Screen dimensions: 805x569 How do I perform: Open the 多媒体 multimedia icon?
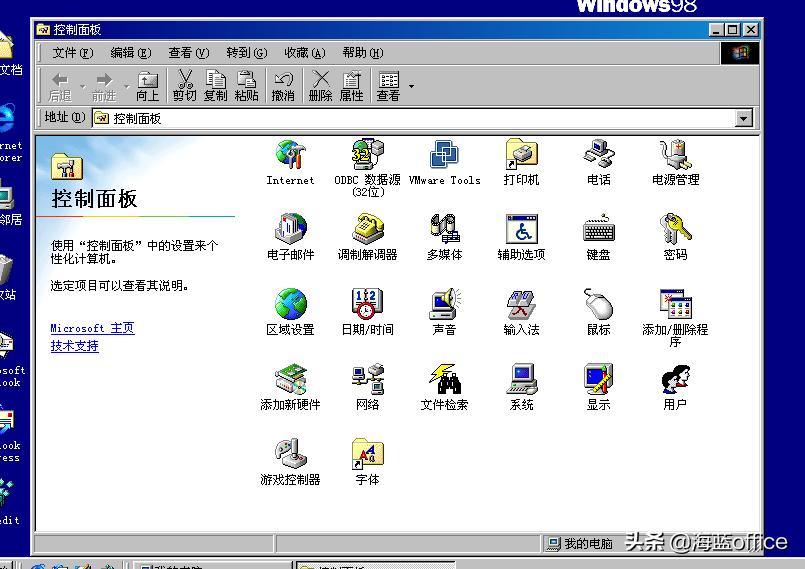445,237
